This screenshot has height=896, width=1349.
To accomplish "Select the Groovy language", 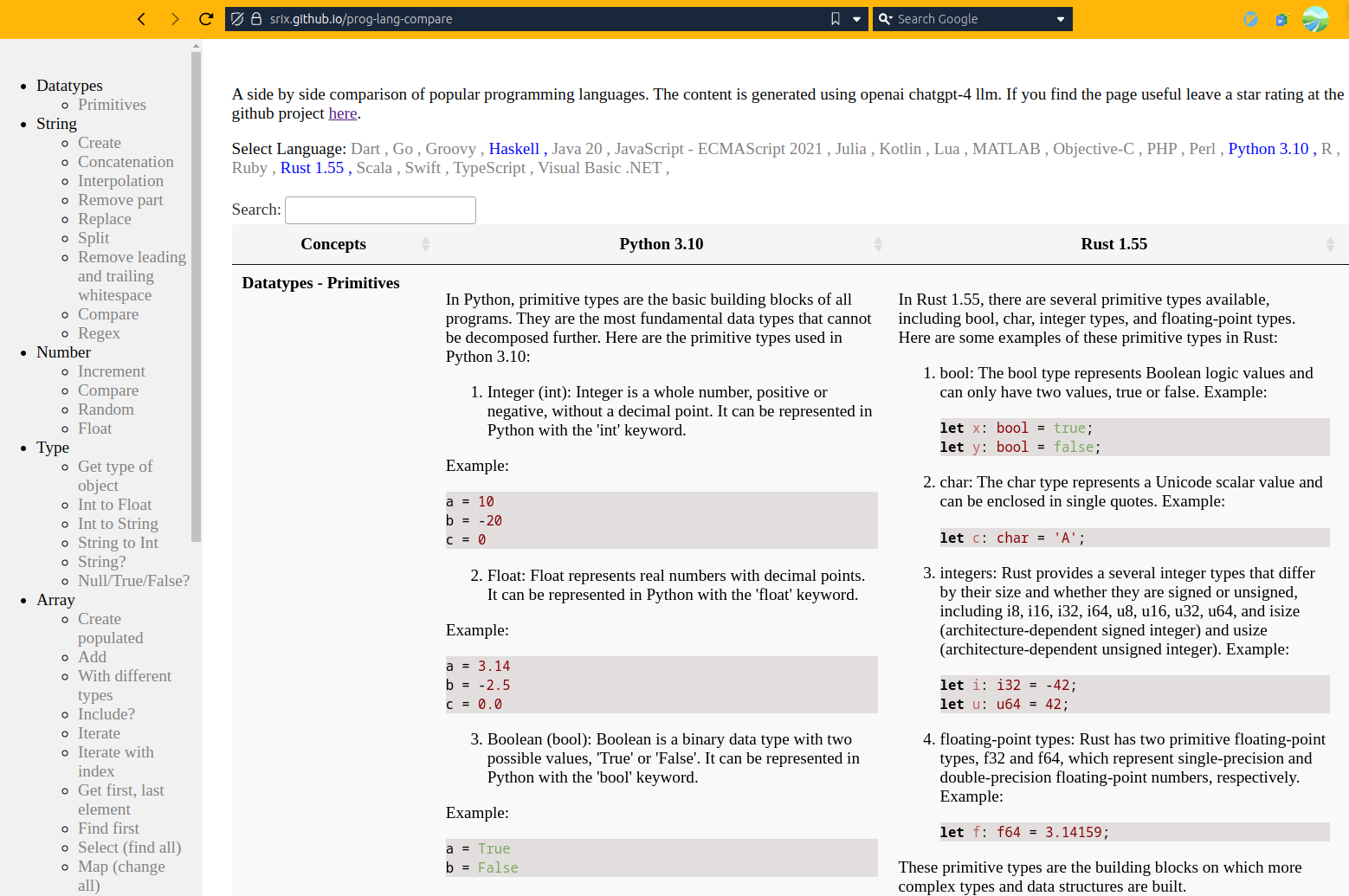I will [450, 149].
